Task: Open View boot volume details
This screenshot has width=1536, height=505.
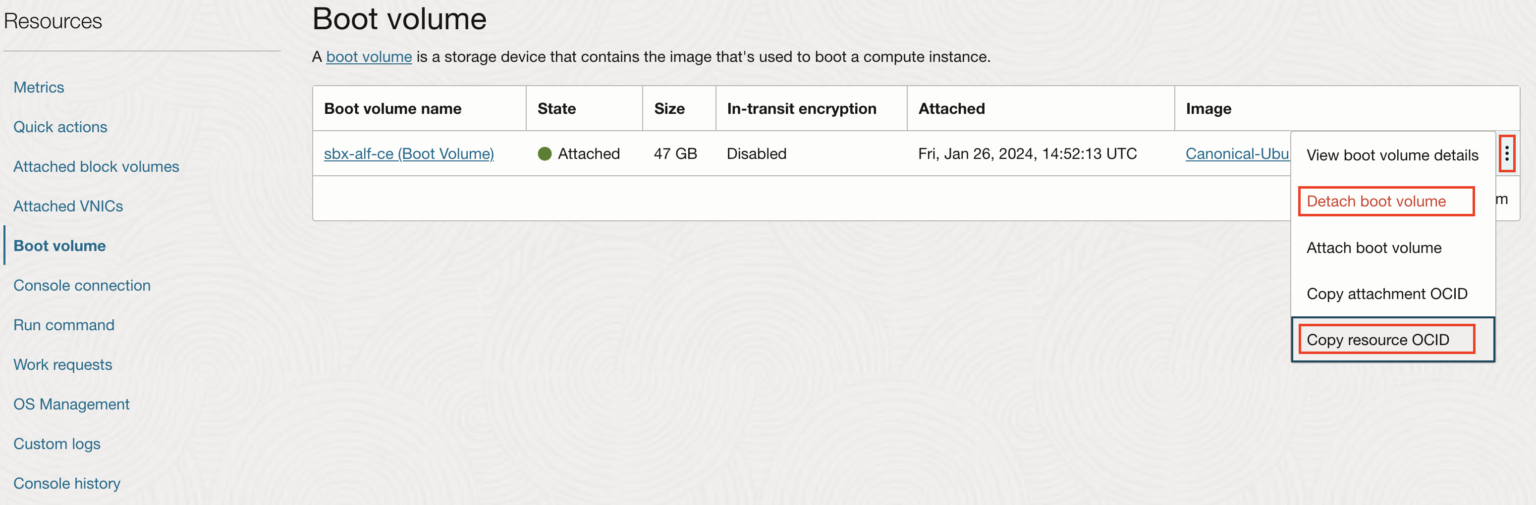Action: point(1392,155)
